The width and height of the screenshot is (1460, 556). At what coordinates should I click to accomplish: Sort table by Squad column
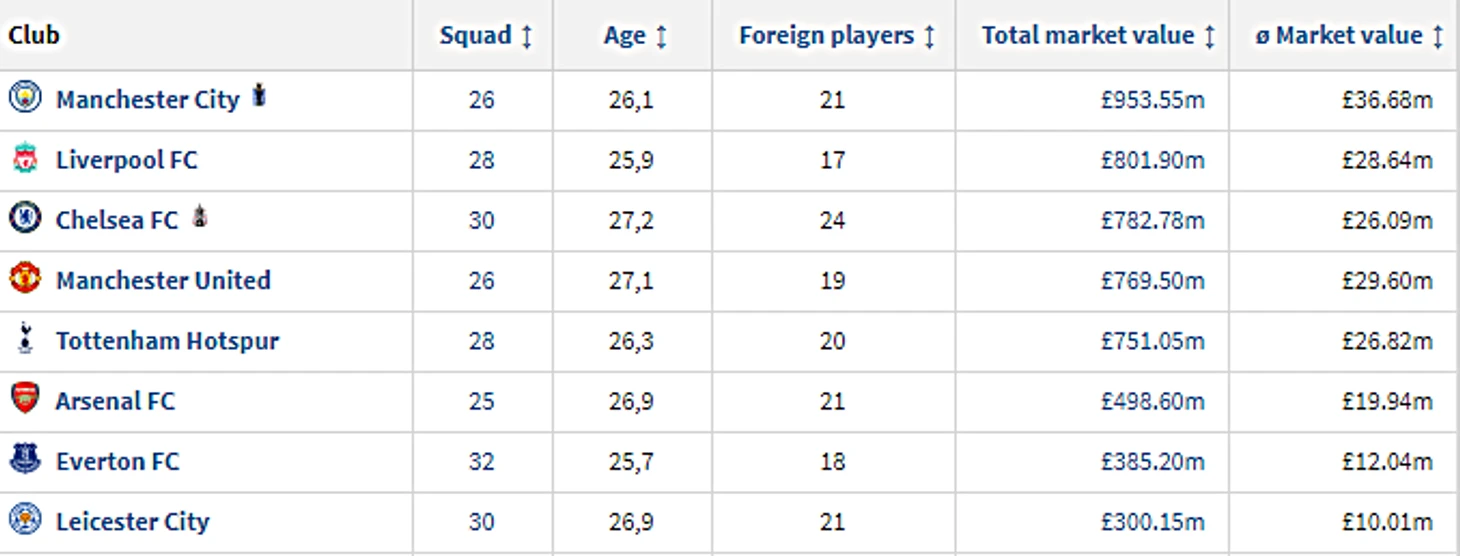486,36
